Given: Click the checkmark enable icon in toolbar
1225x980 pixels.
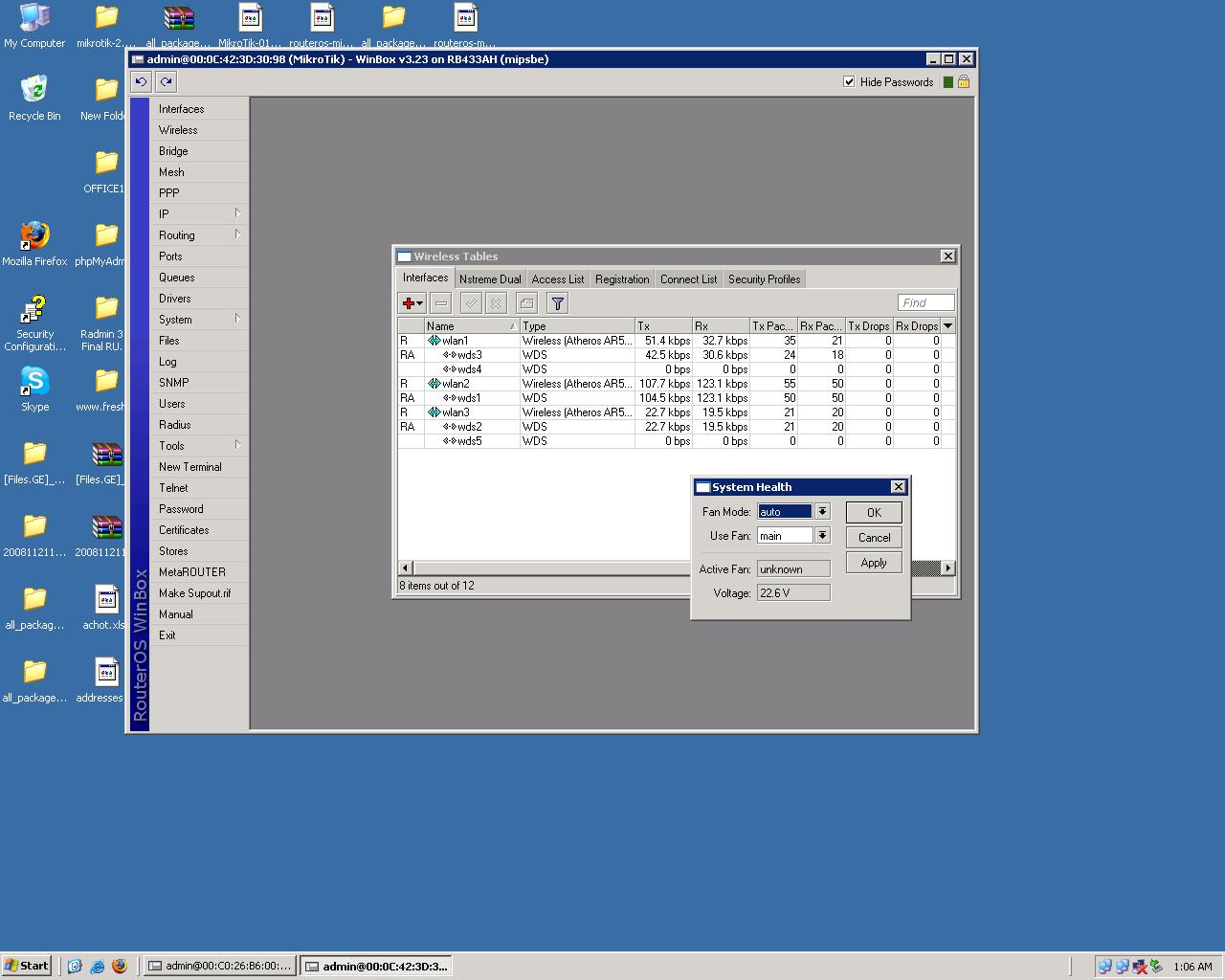Looking at the screenshot, I should point(471,303).
